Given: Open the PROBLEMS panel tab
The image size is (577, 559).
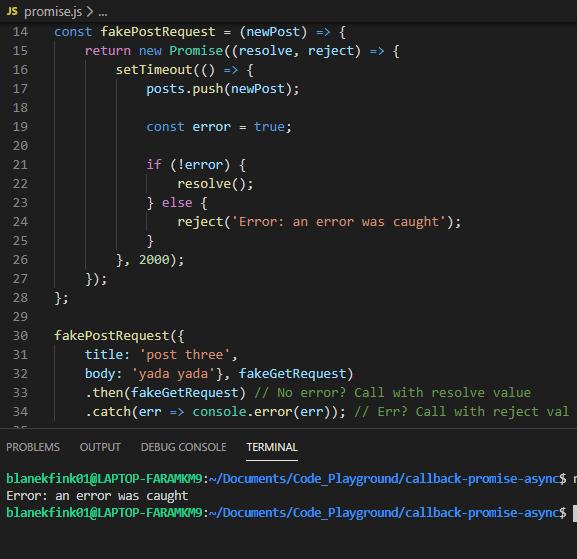Looking at the screenshot, I should (x=33, y=447).
